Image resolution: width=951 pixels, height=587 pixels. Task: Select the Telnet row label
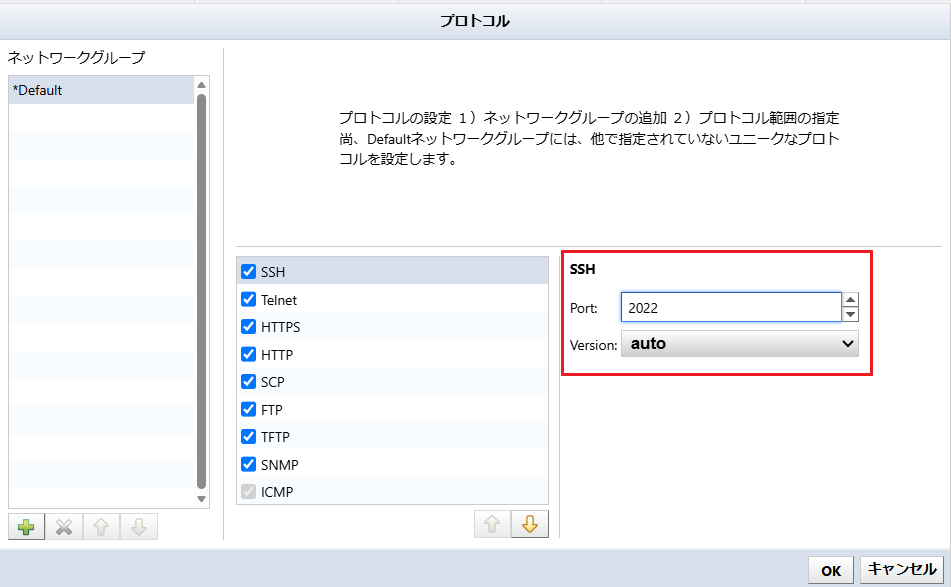(279, 300)
